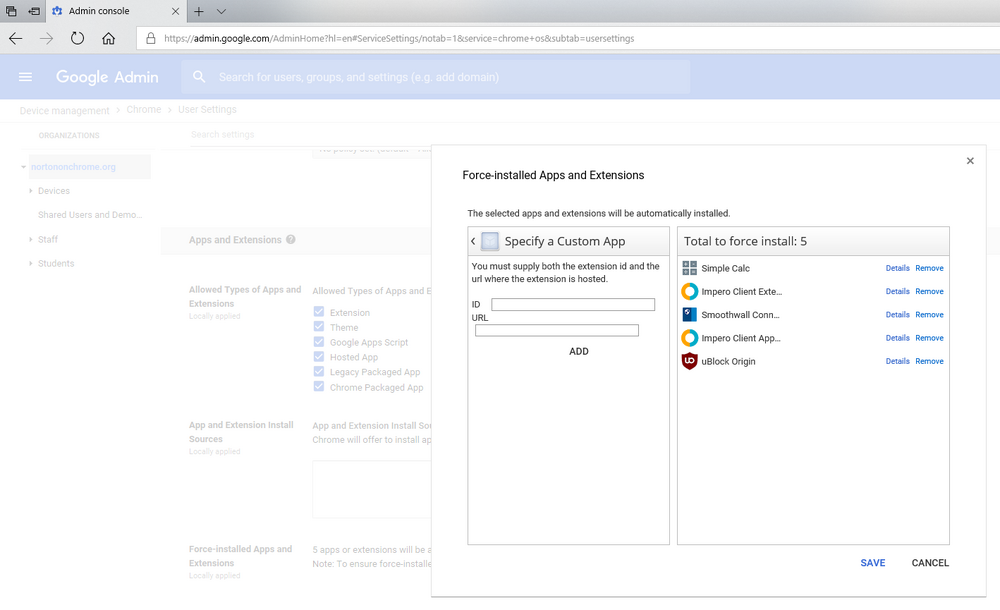Viewport: 1000px width, 610px height.
Task: Click the Smoothwall Conn... icon
Action: click(689, 315)
